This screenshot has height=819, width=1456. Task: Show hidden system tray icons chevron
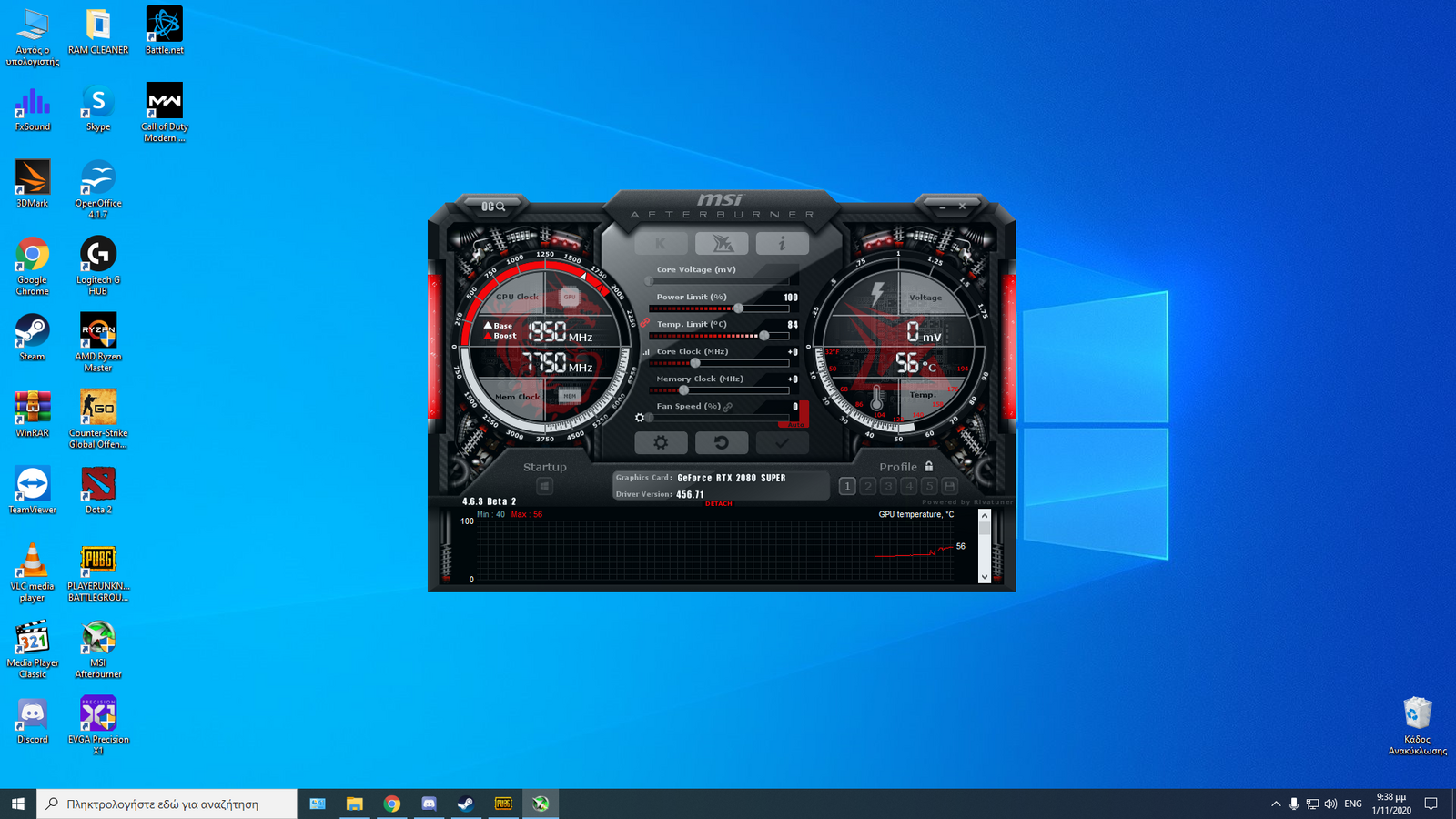click(1276, 804)
